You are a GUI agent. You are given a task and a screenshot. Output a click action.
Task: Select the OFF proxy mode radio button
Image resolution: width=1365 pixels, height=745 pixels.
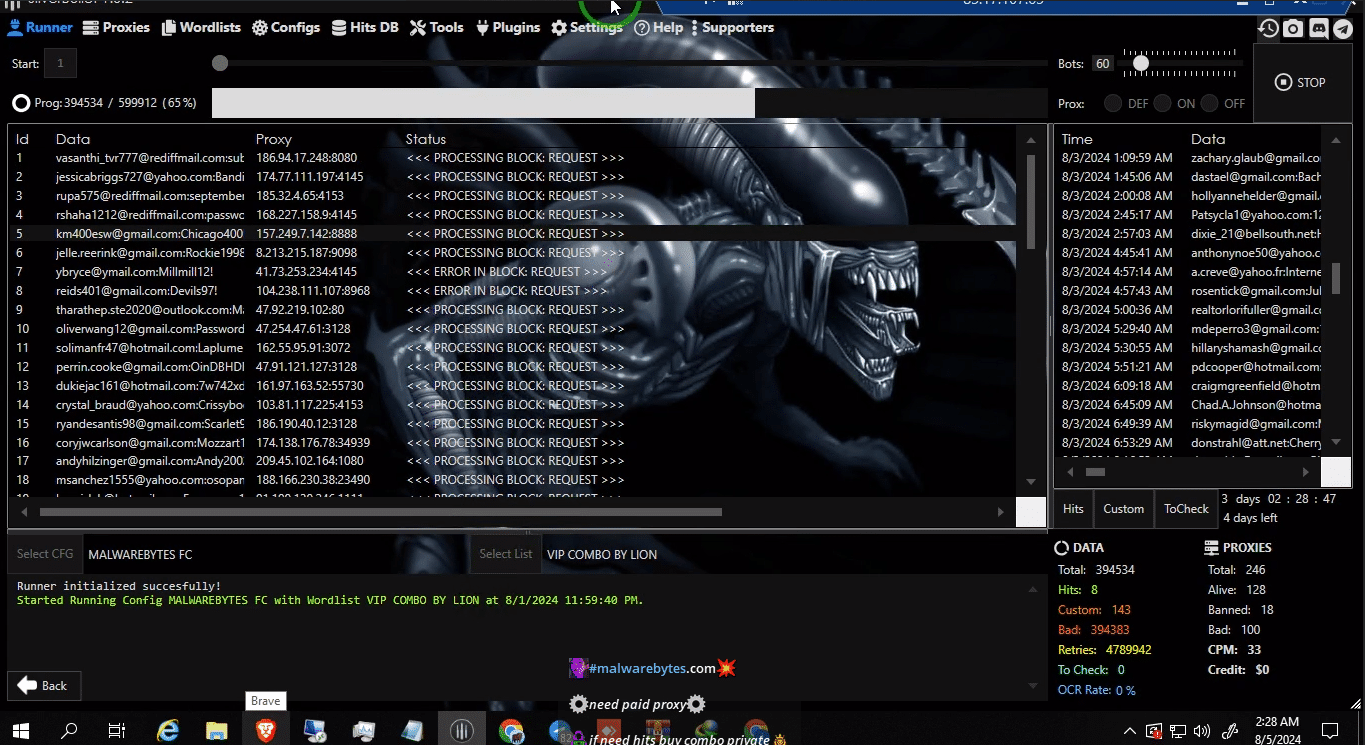pyautogui.click(x=1210, y=103)
